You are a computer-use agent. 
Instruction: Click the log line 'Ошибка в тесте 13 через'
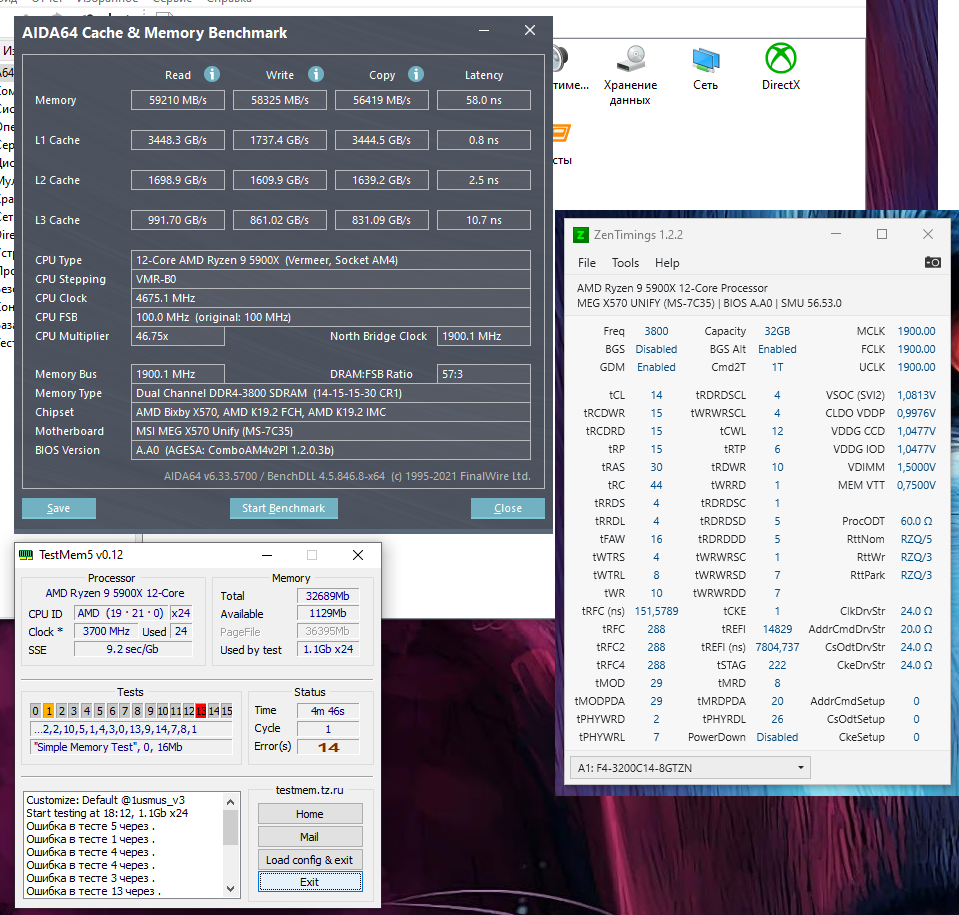[94, 891]
